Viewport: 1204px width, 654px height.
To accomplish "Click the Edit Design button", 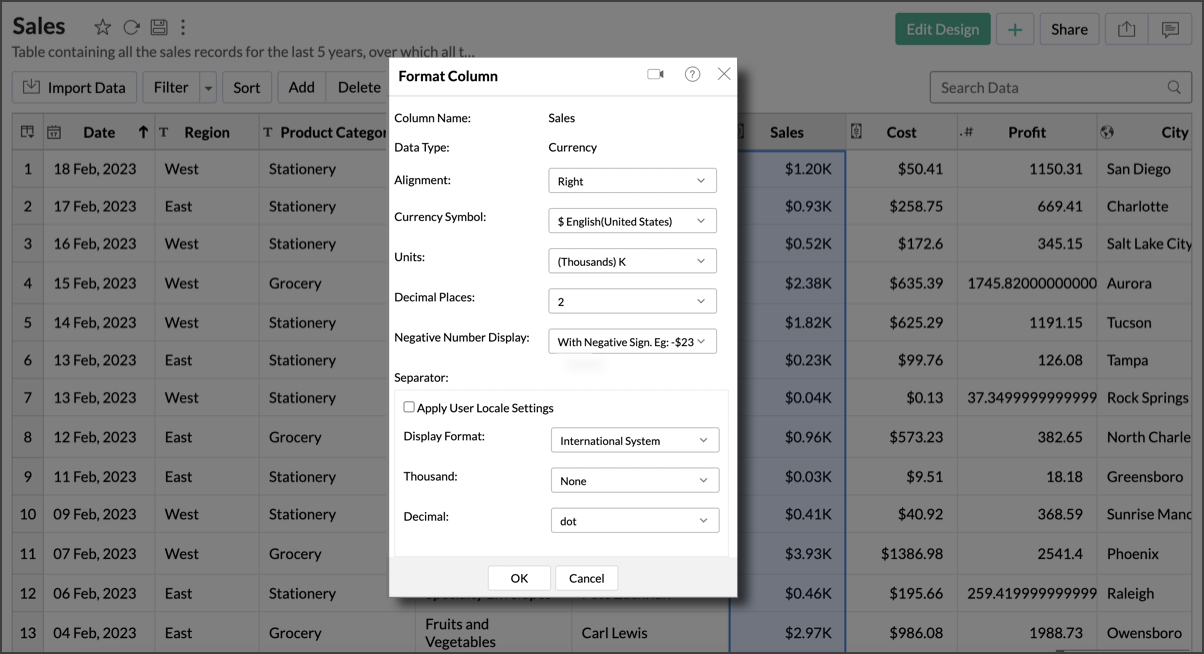I will [x=942, y=29].
